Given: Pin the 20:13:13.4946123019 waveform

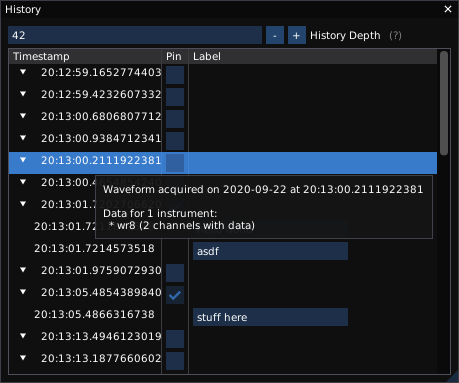Looking at the screenshot, I should point(175,339).
